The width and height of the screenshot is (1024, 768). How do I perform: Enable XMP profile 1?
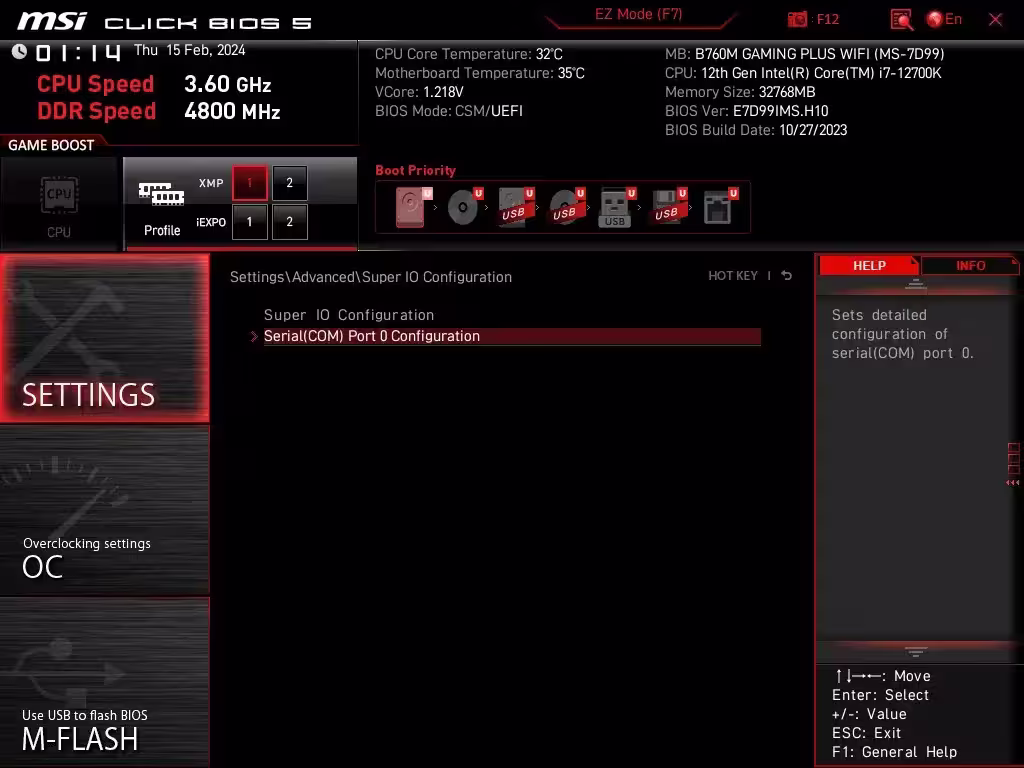(x=249, y=183)
